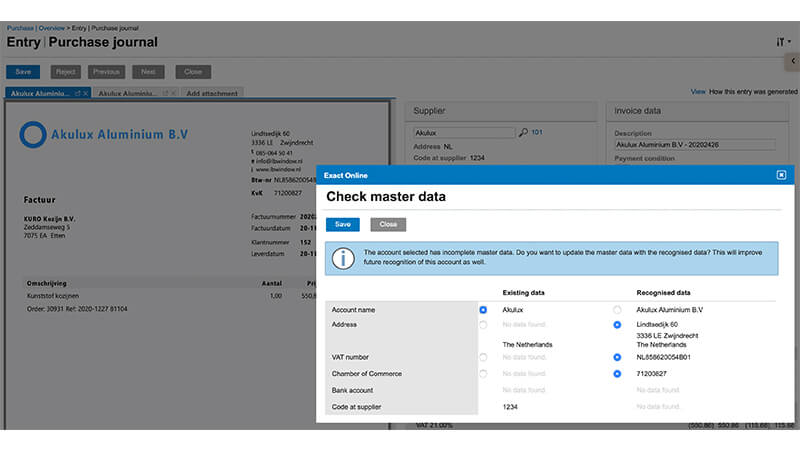
Task: Close the first Akulux Aluminiu attachment tab
Action: 86,93
